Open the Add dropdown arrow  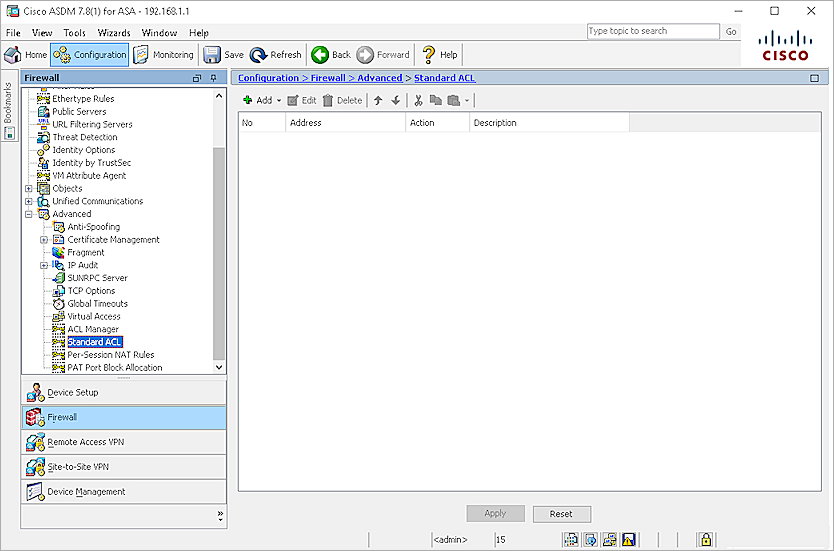point(279,101)
